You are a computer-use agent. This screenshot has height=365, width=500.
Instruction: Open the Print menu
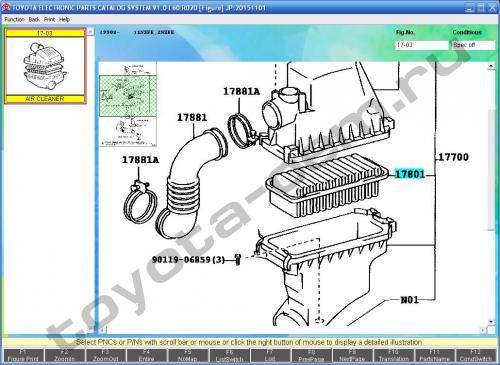[x=49, y=20]
